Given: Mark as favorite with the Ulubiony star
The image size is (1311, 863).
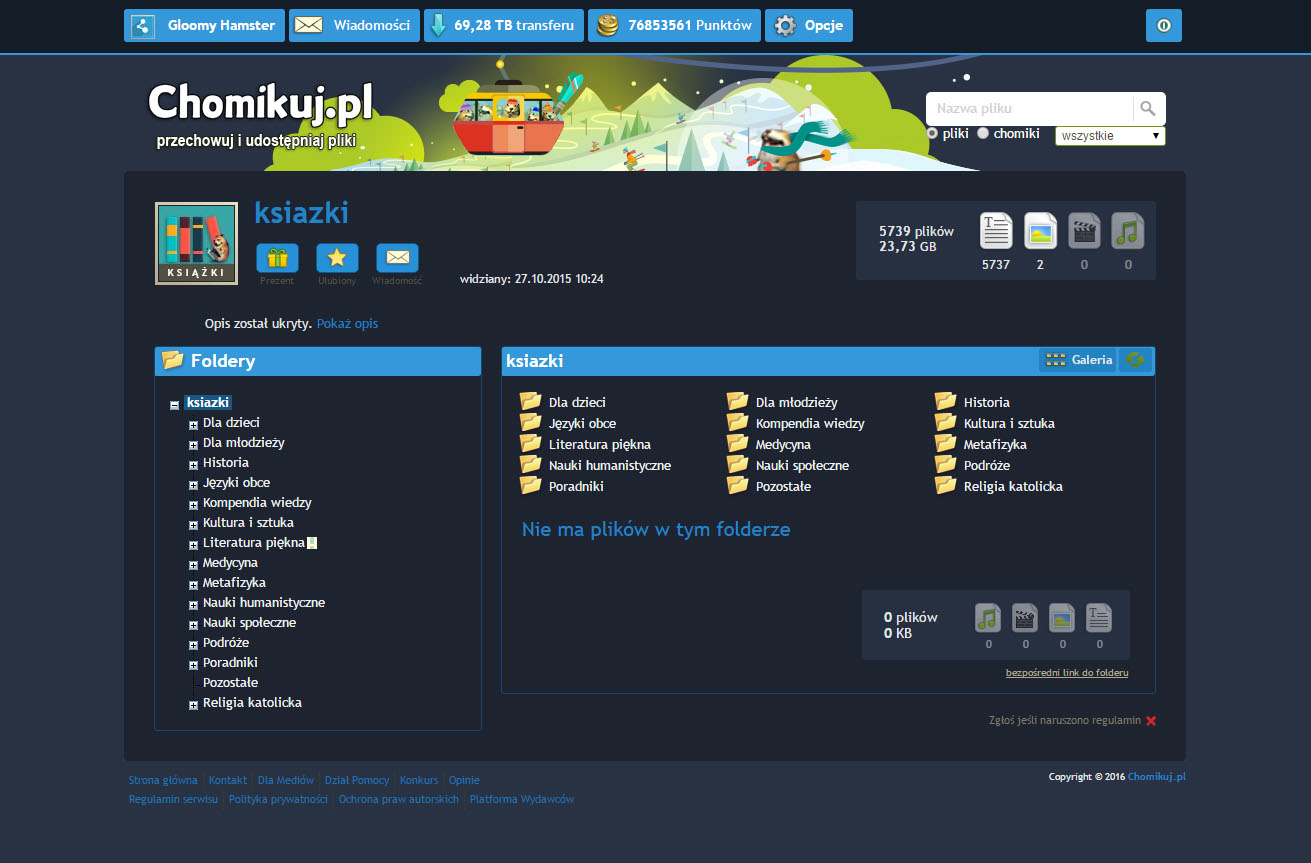Looking at the screenshot, I should point(337,258).
